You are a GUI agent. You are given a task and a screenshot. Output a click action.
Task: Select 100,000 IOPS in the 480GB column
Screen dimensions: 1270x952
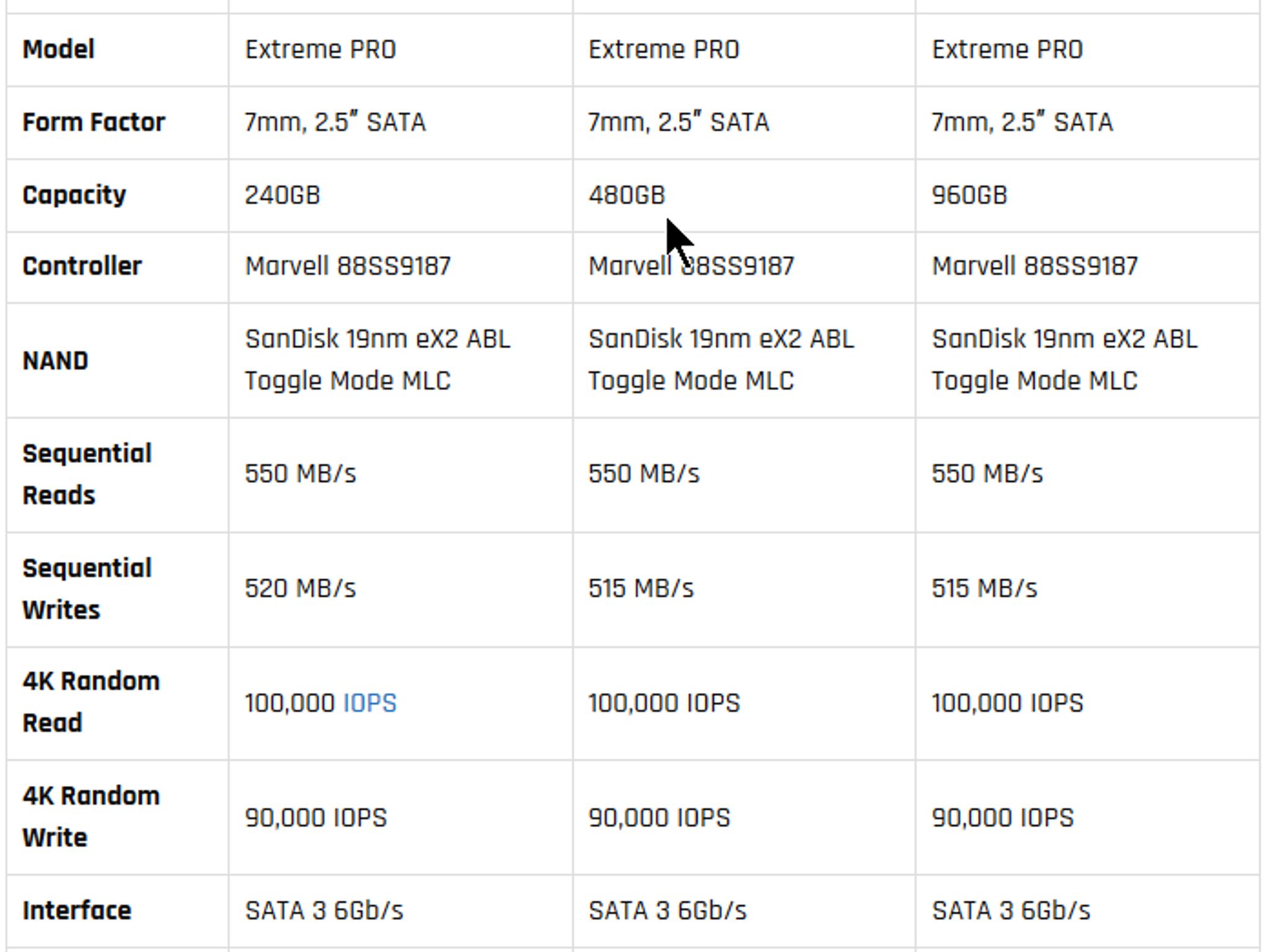point(664,703)
